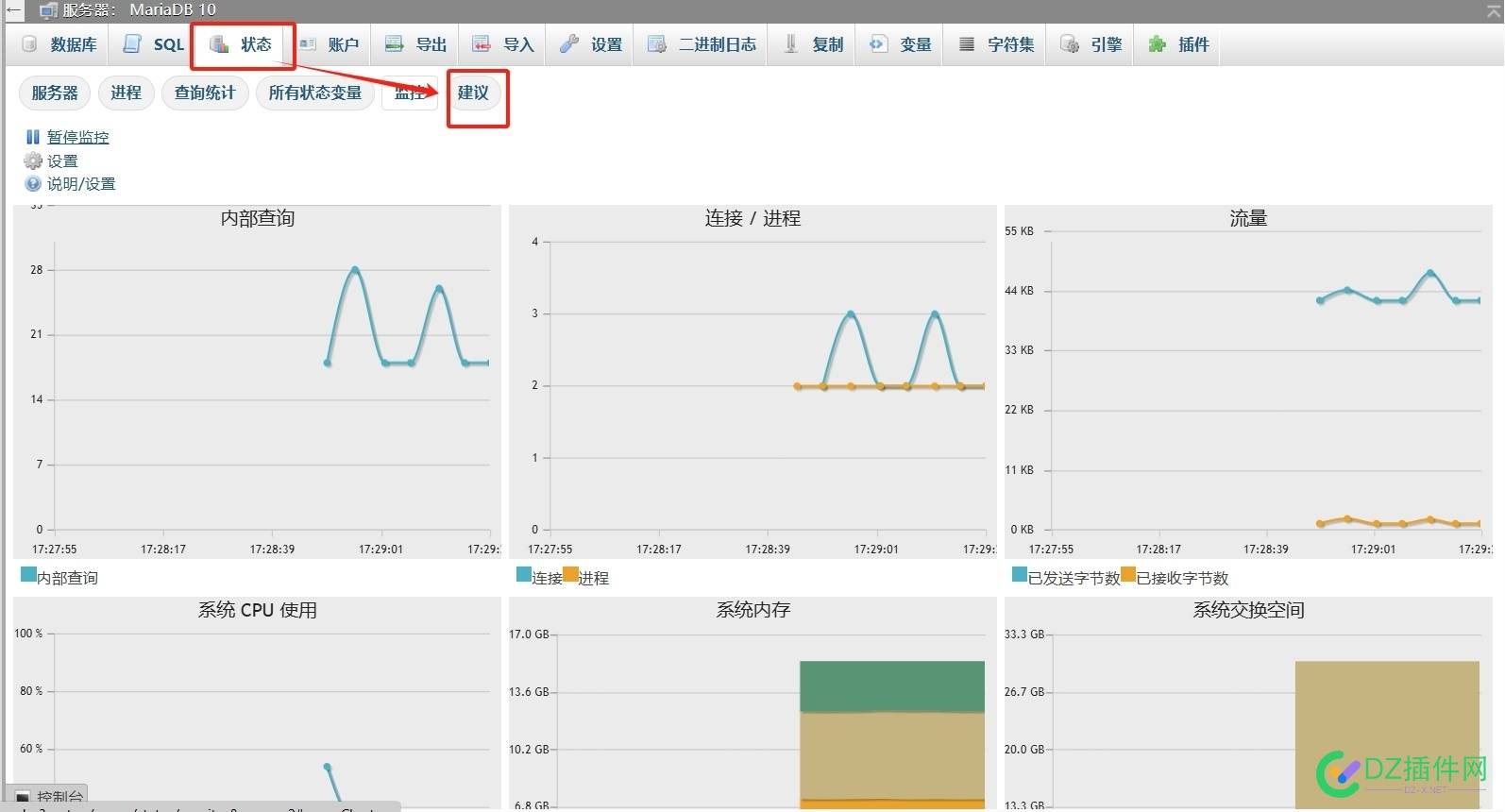This screenshot has height=812, width=1505.
Task: Open the 二进制日志 tab
Action: click(702, 44)
